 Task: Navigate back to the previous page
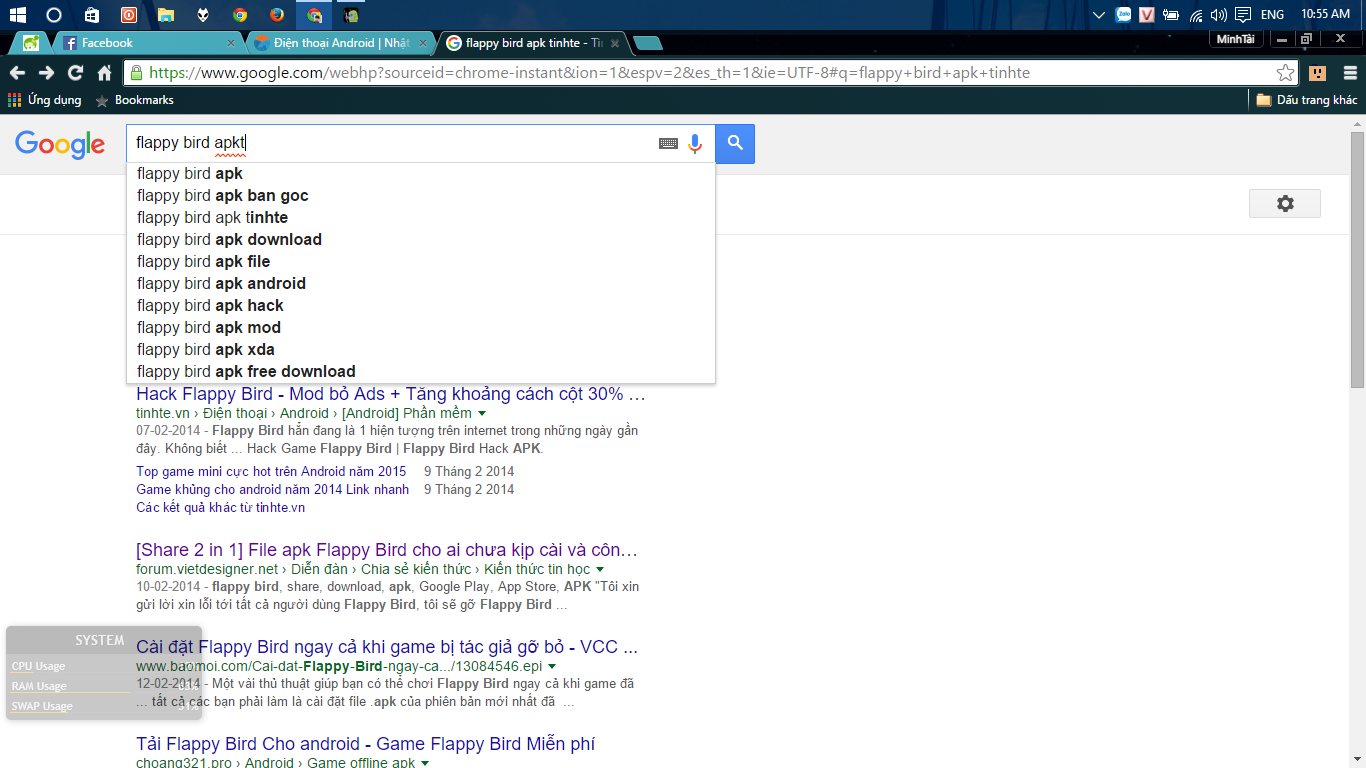pyautogui.click(x=16, y=73)
